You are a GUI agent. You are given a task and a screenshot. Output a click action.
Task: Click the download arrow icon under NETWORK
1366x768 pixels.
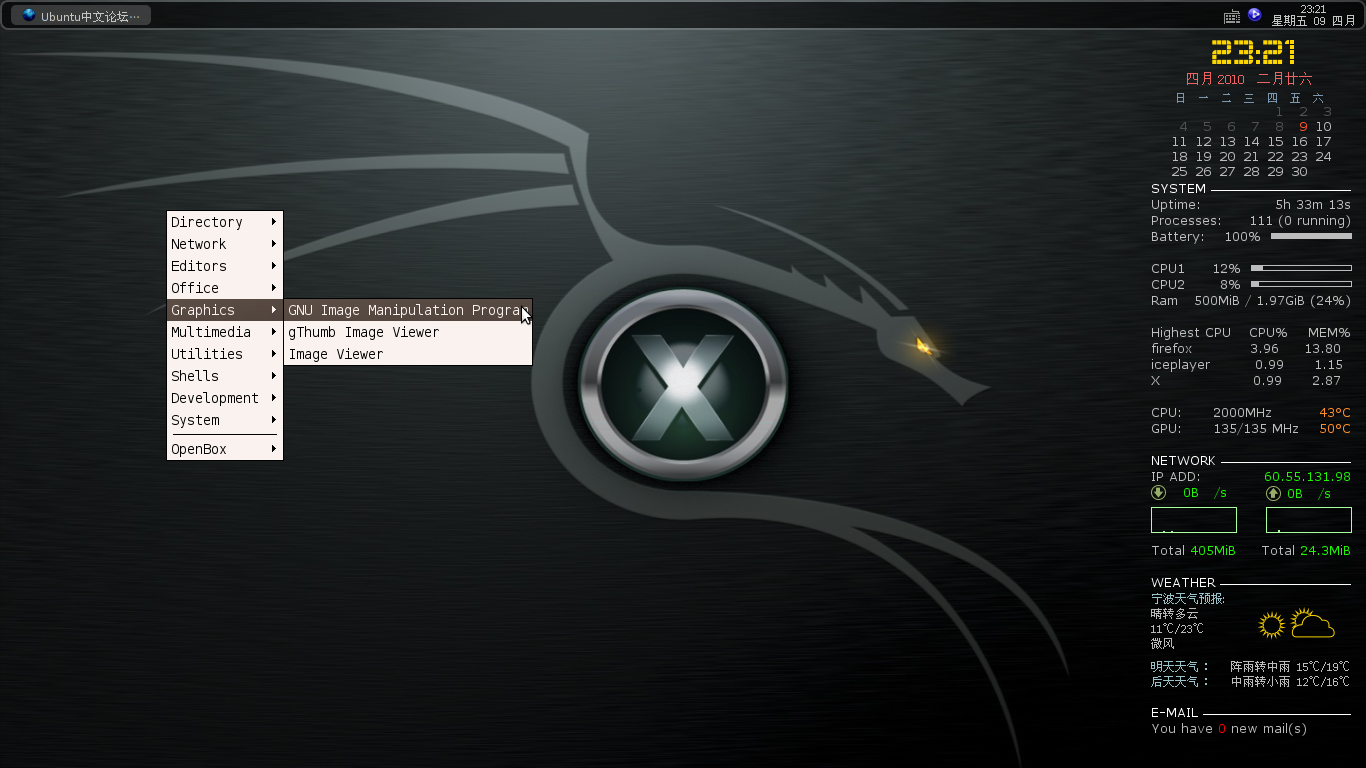1158,493
